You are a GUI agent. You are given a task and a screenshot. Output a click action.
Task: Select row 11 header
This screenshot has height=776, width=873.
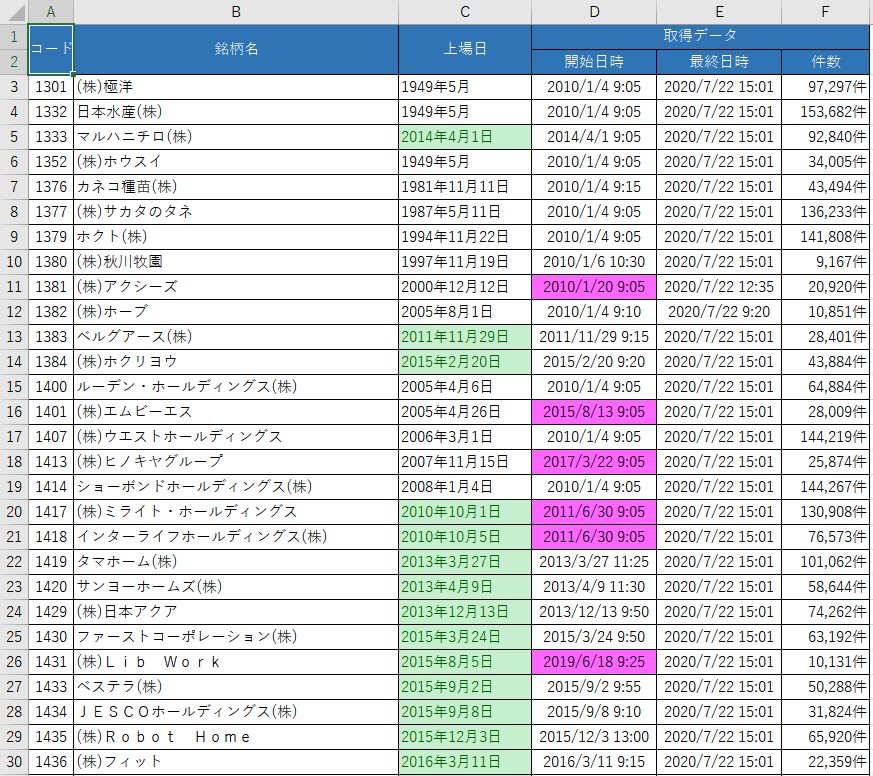click(14, 287)
